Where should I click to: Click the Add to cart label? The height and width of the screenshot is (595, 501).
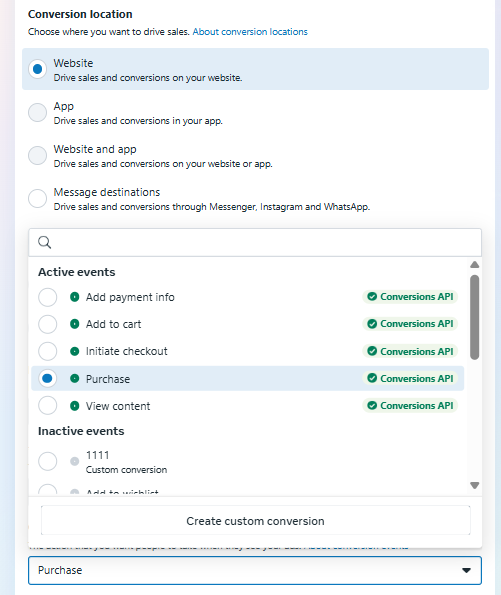coord(113,324)
